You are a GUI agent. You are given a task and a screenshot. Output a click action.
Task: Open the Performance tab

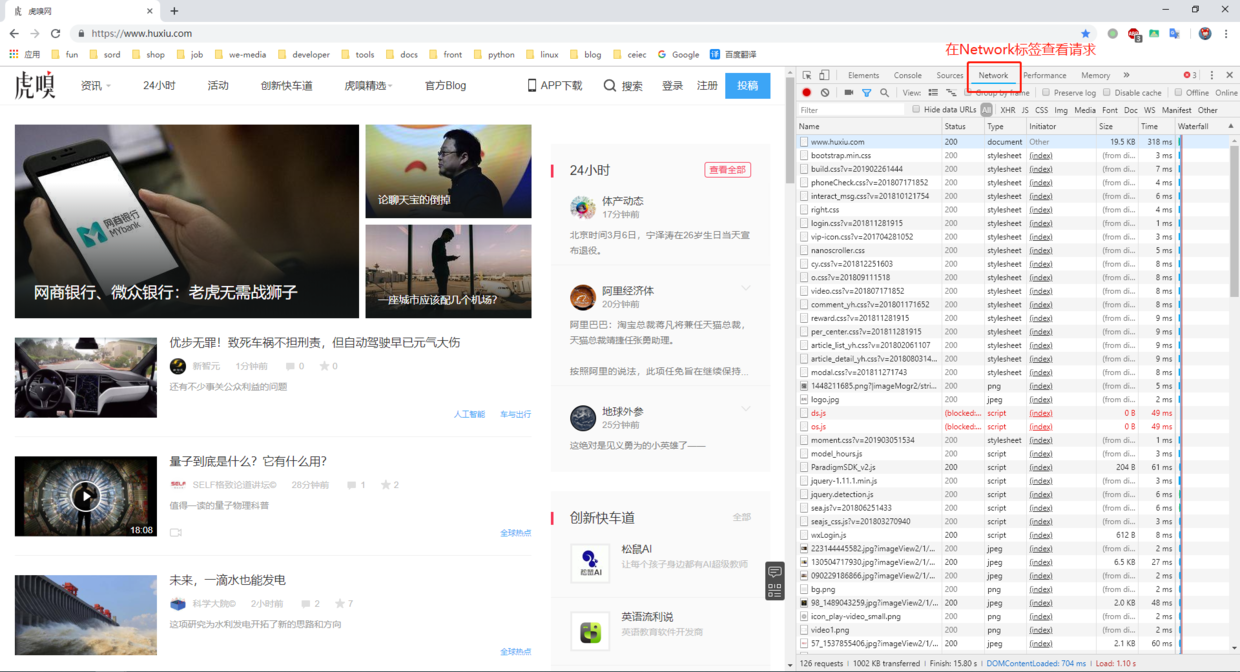point(1044,75)
